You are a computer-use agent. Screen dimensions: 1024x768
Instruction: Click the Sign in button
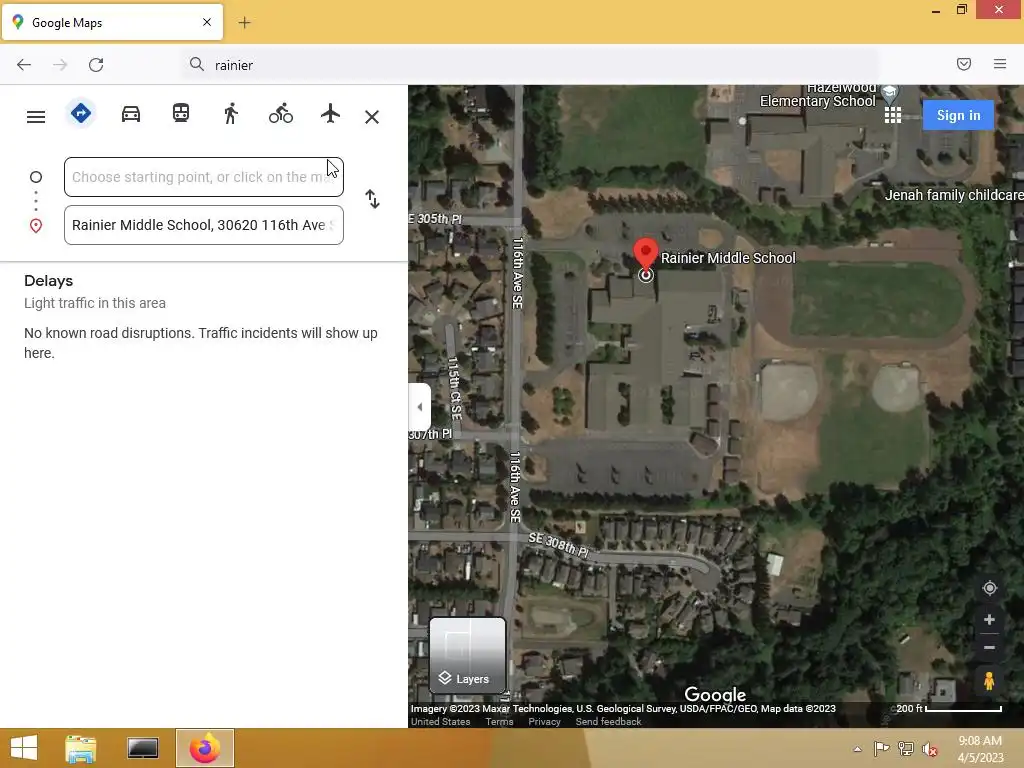pyautogui.click(x=958, y=115)
